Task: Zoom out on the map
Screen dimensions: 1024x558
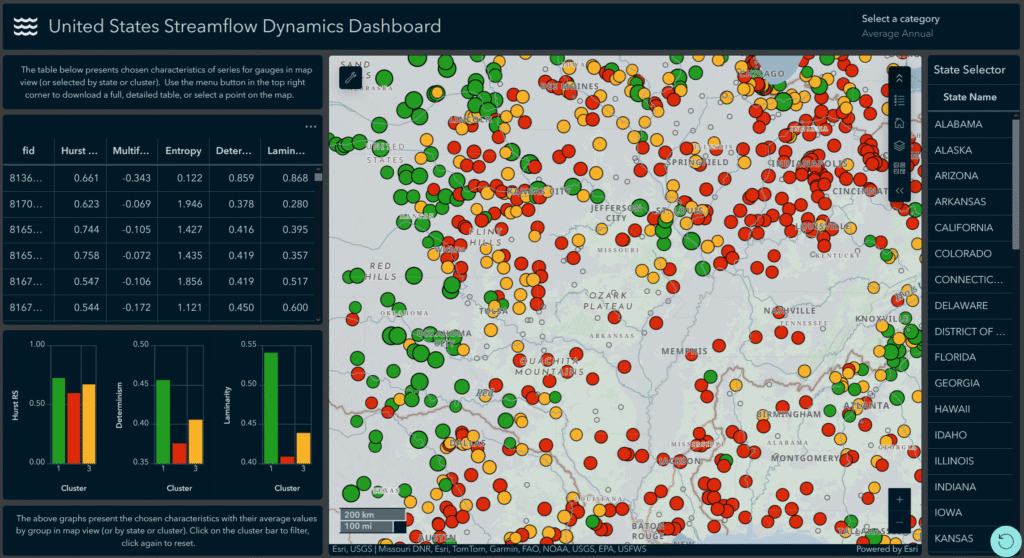Action: [x=899, y=523]
